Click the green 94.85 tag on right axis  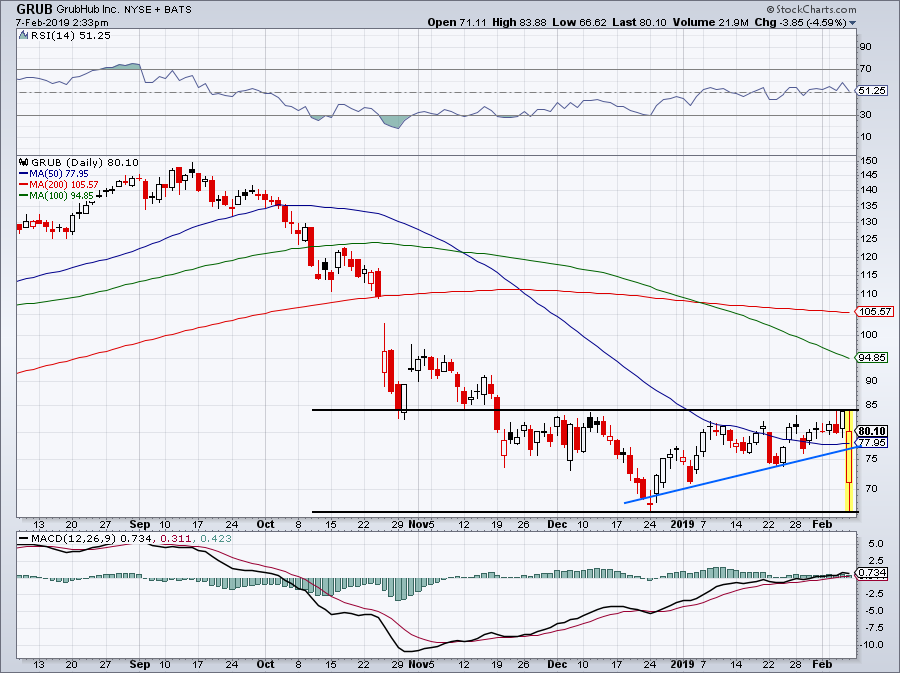(871, 357)
